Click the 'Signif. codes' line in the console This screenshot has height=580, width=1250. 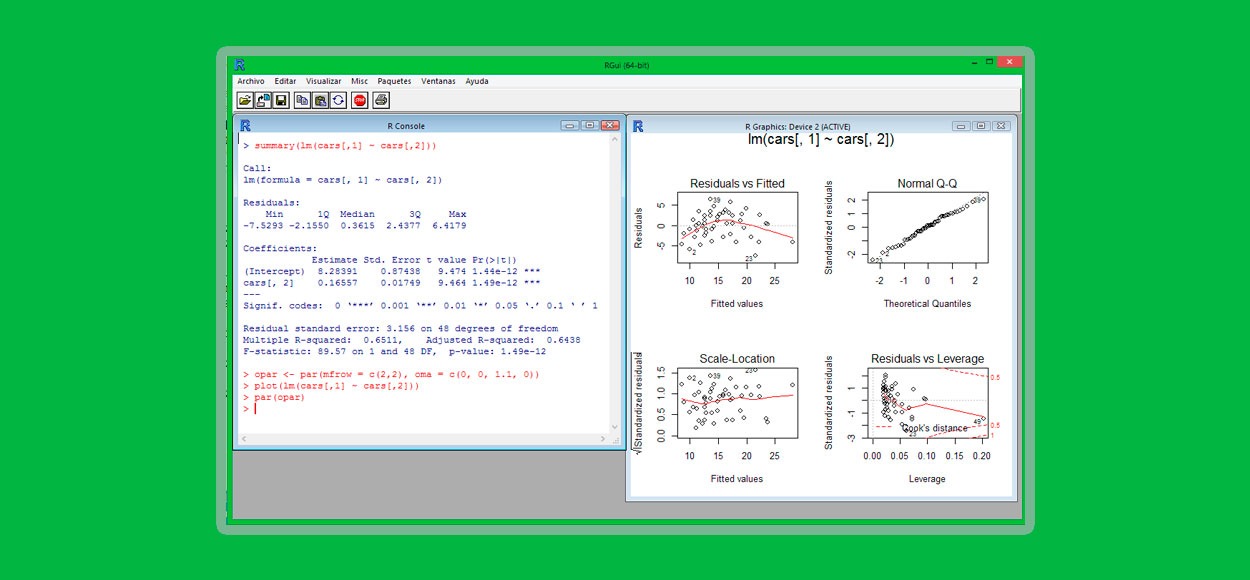pos(420,305)
